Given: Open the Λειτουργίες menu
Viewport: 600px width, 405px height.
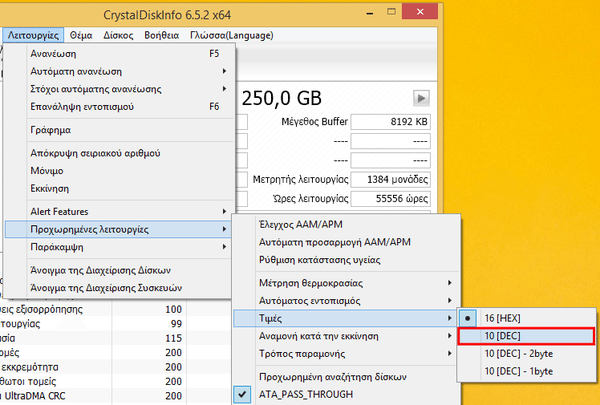Looking at the screenshot, I should pos(33,35).
